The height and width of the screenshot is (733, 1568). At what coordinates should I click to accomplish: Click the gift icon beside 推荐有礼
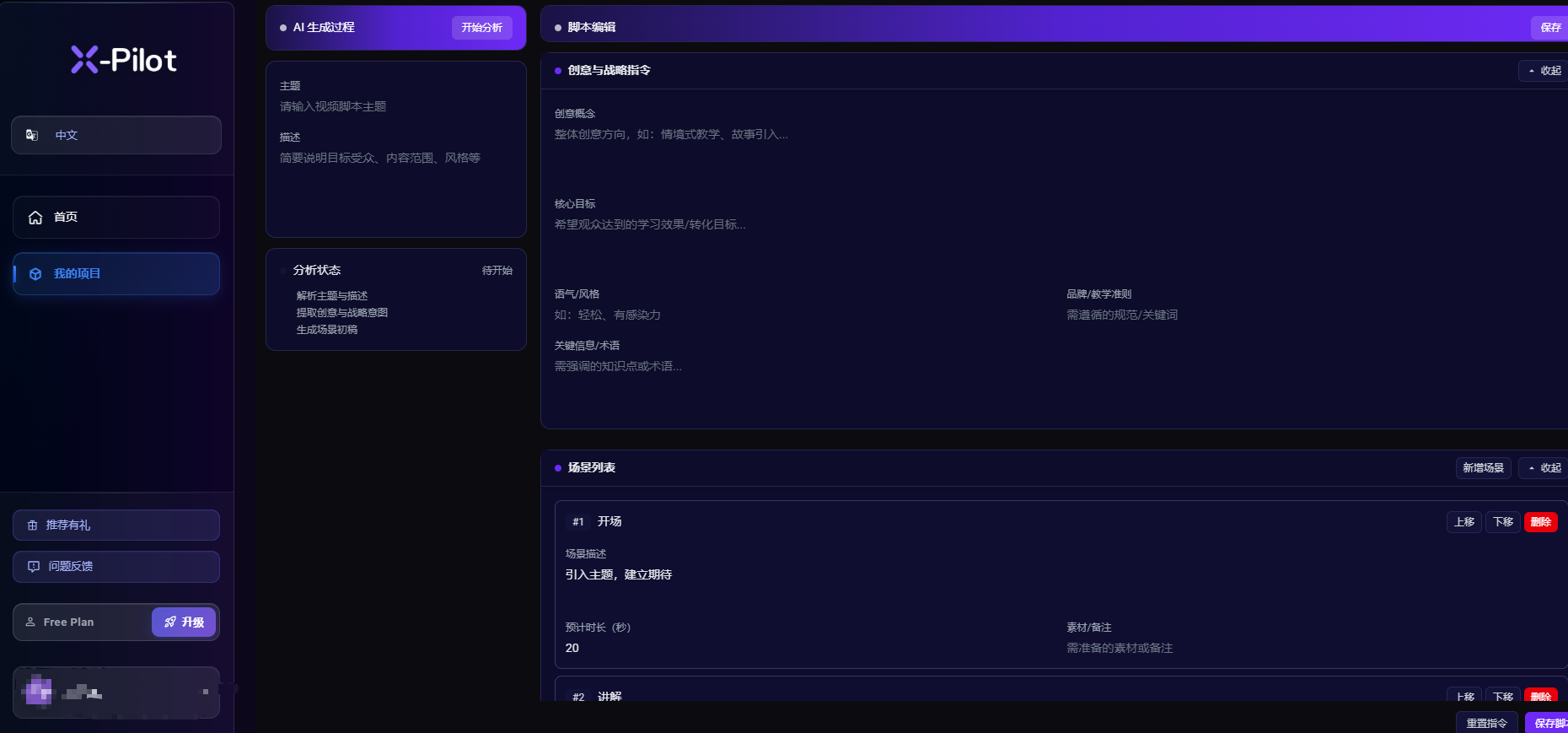click(x=33, y=525)
